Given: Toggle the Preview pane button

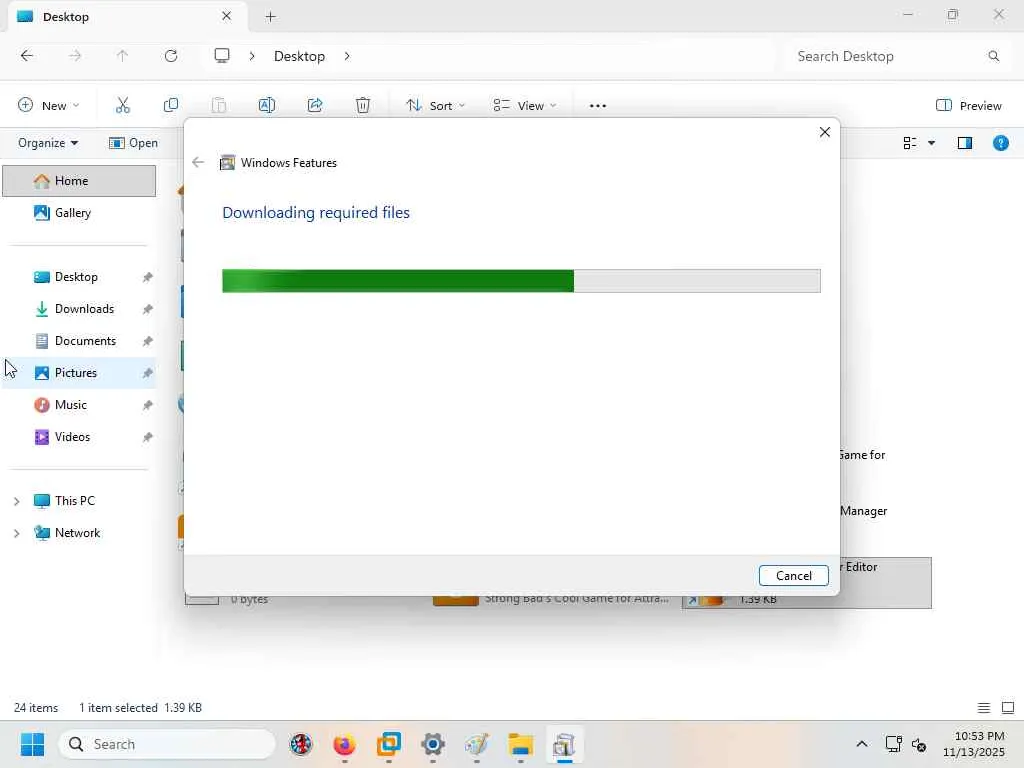Looking at the screenshot, I should (x=968, y=105).
